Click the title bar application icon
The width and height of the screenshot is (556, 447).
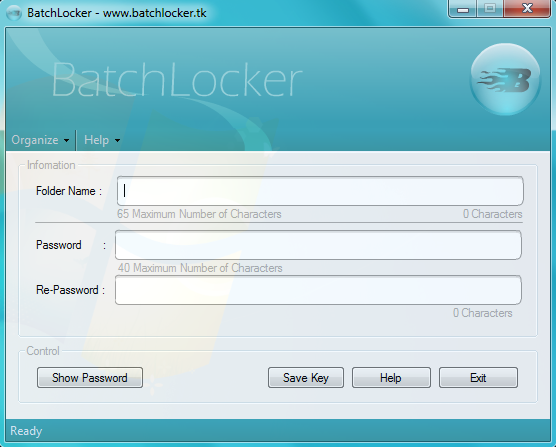click(x=14, y=13)
